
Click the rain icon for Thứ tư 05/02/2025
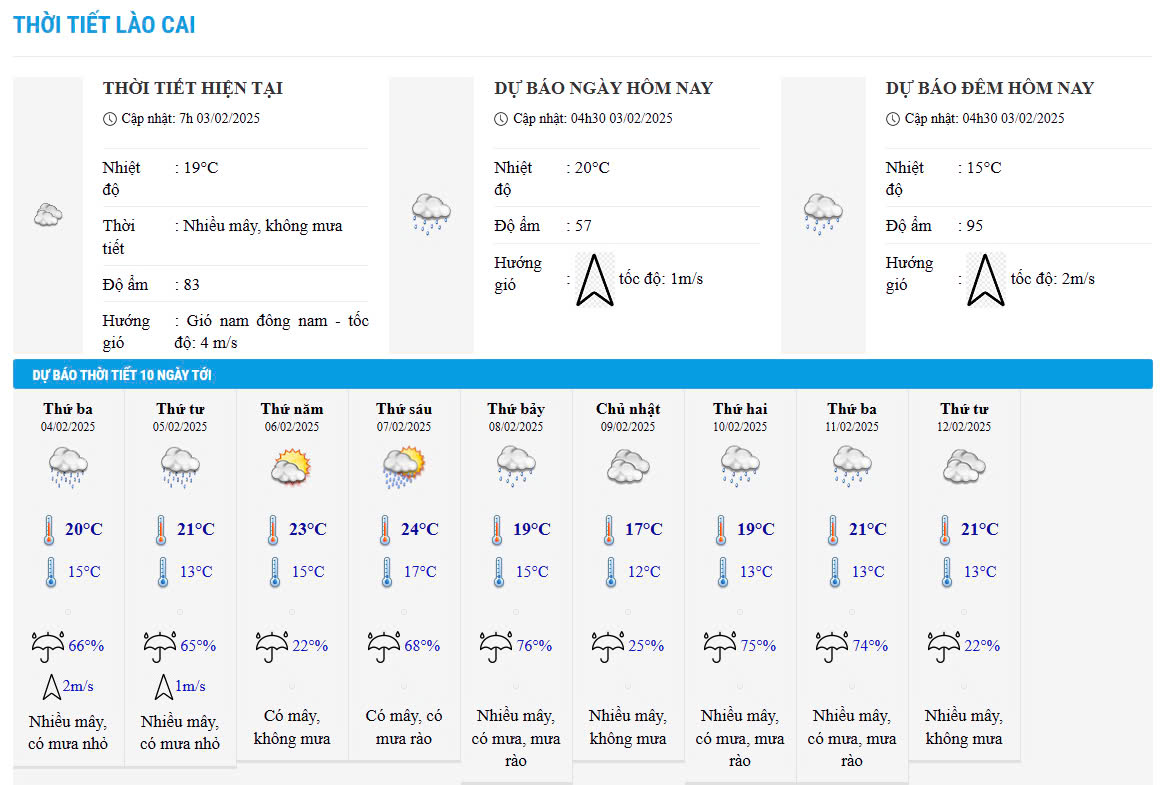180,467
